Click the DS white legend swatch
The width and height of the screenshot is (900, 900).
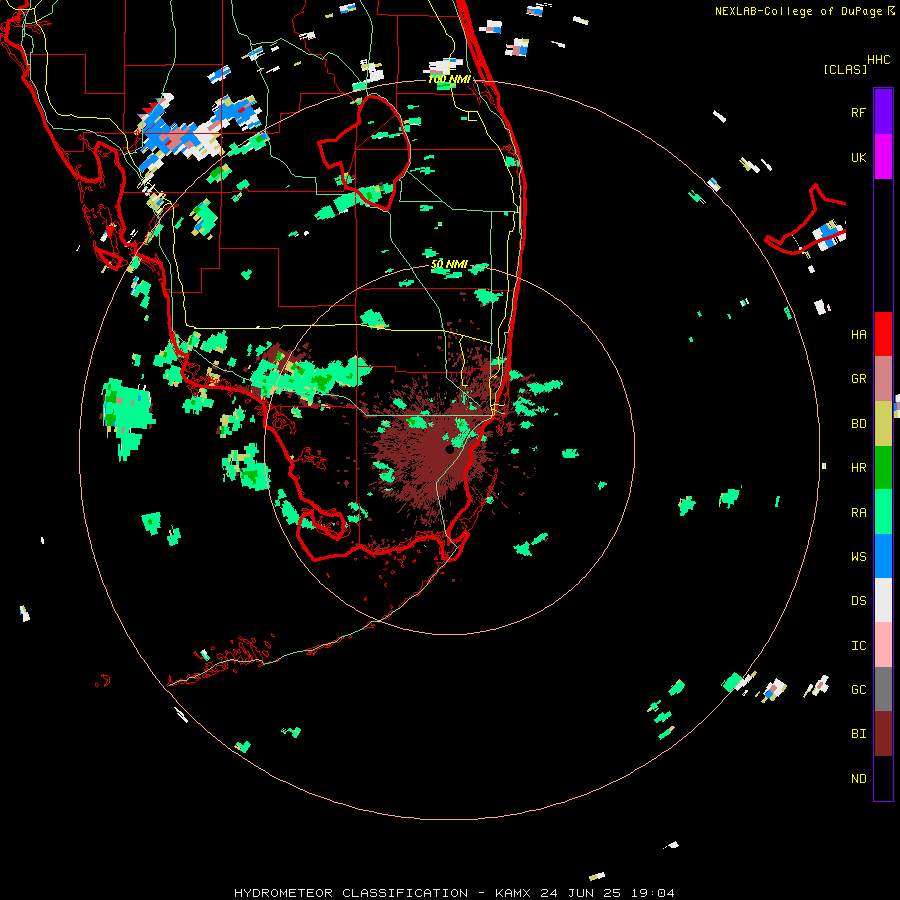(883, 600)
